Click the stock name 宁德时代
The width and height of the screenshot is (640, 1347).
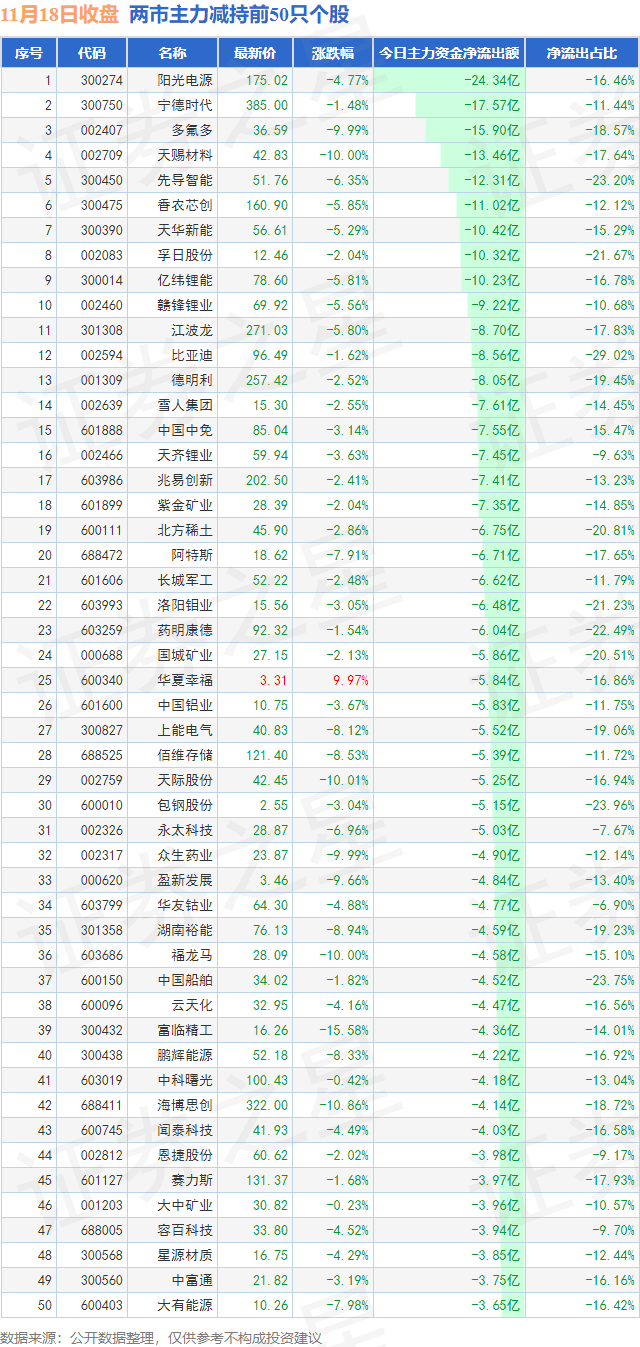point(185,105)
